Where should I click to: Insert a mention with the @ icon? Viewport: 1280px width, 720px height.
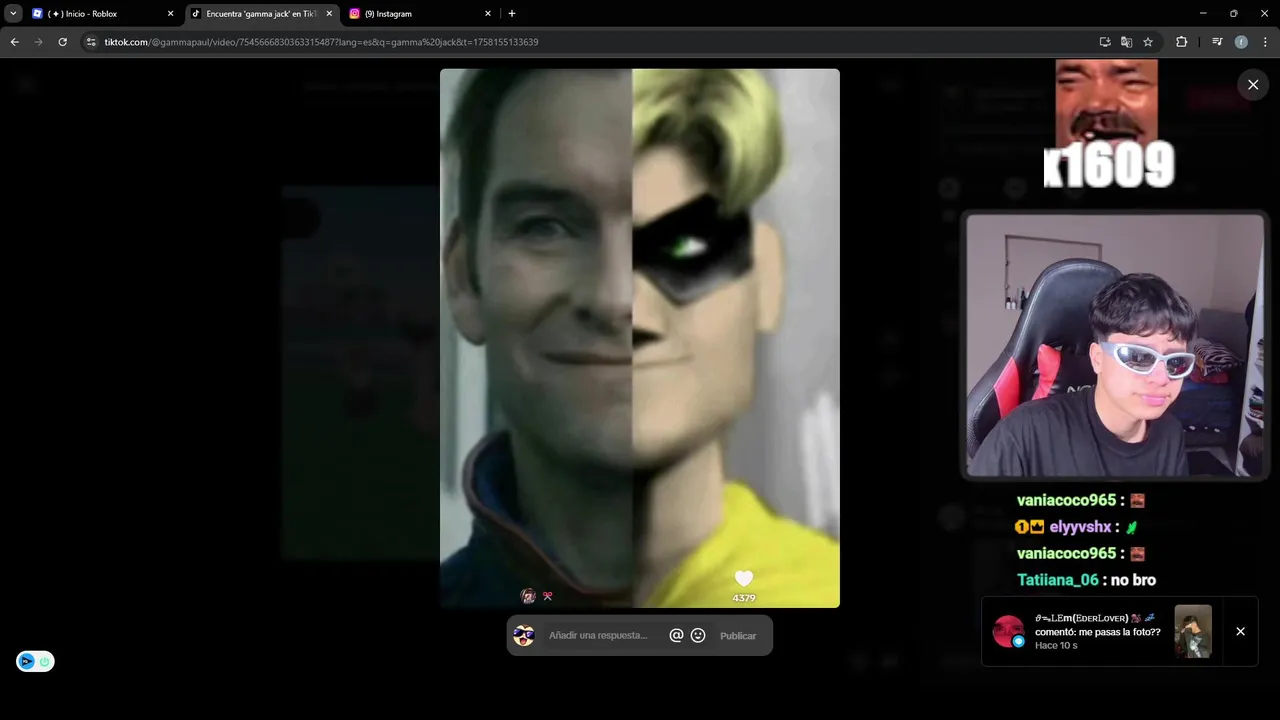click(676, 635)
